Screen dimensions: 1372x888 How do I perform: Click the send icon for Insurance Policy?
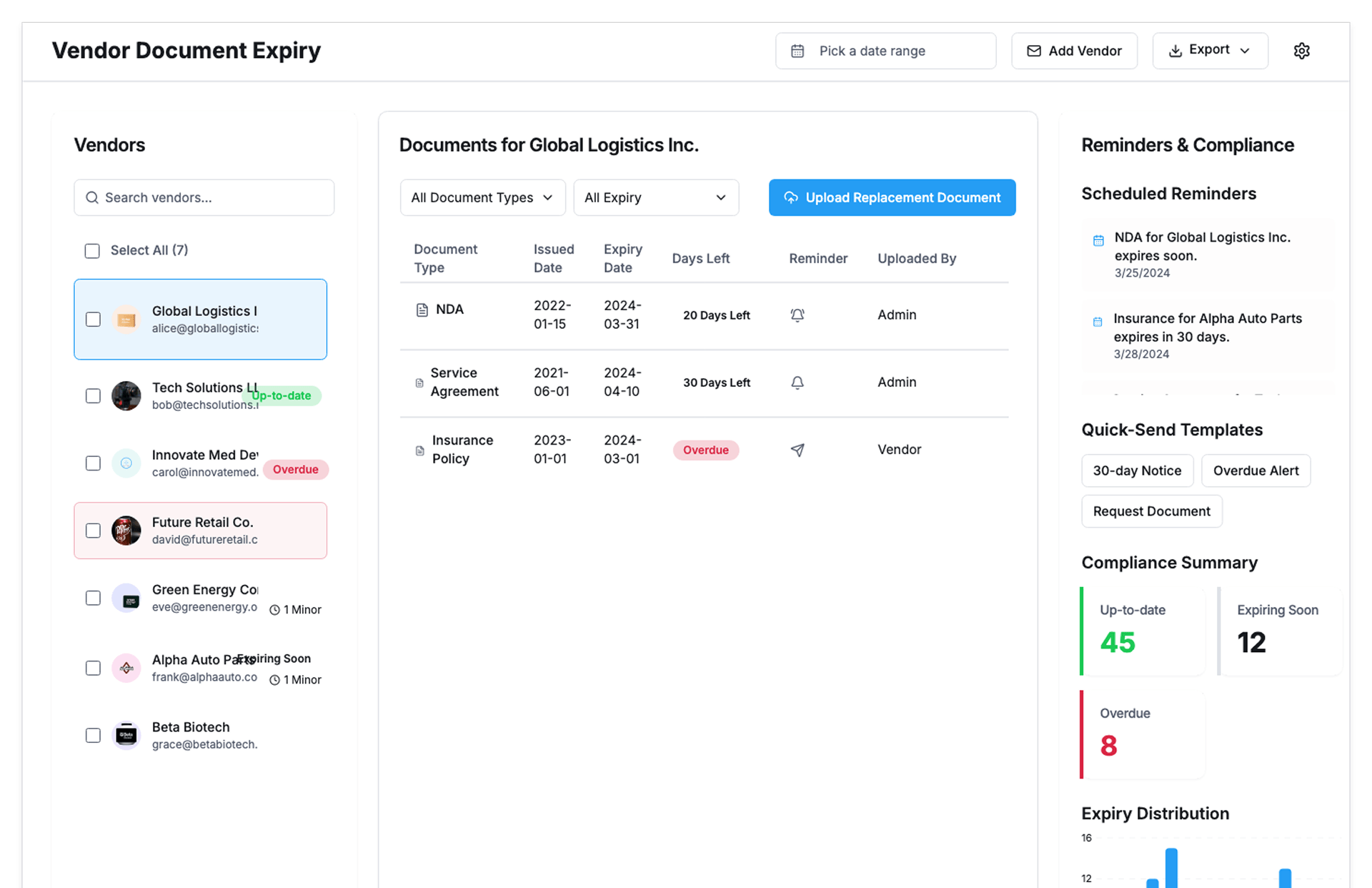[x=797, y=450]
